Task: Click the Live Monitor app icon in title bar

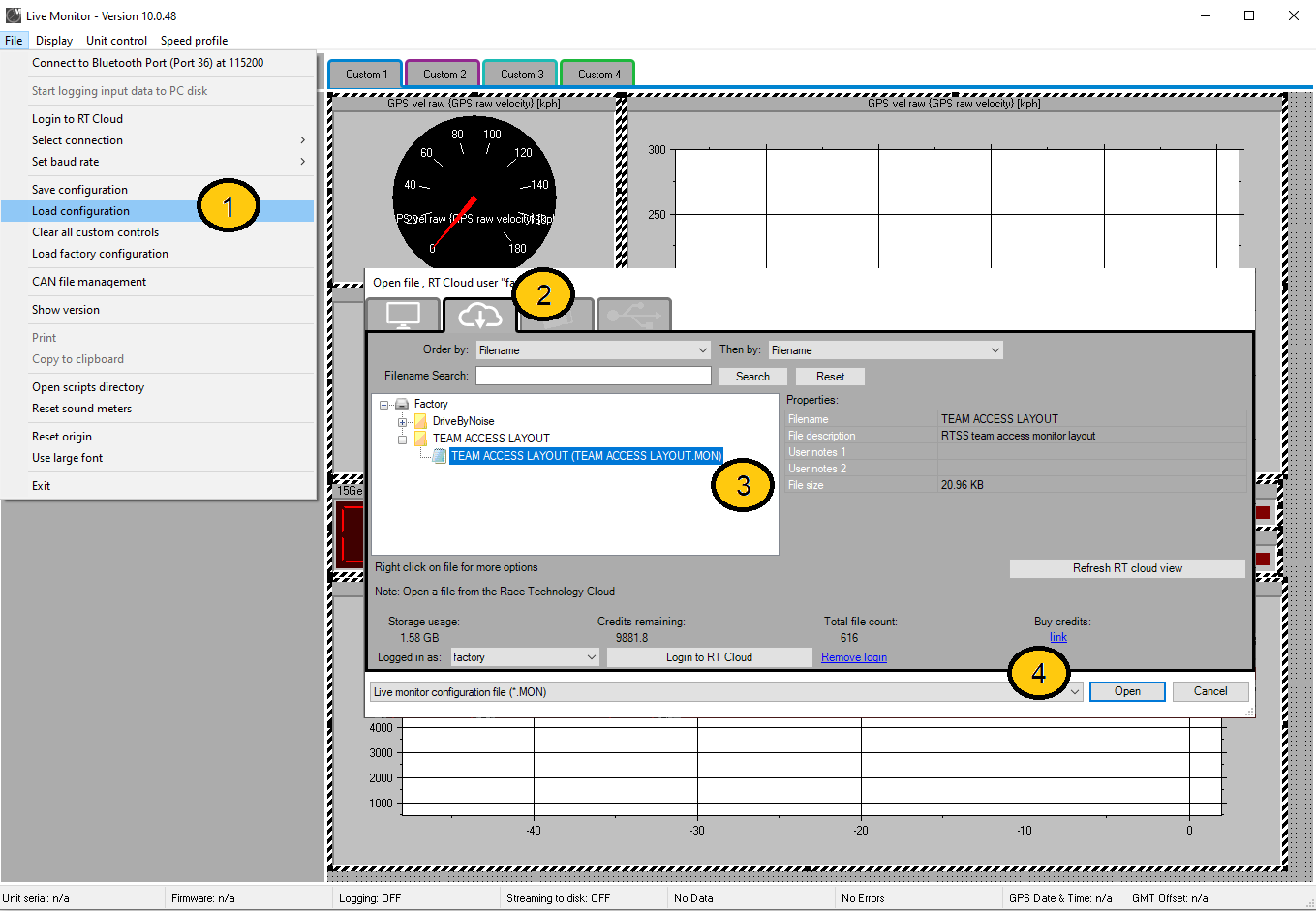Action: tap(13, 15)
